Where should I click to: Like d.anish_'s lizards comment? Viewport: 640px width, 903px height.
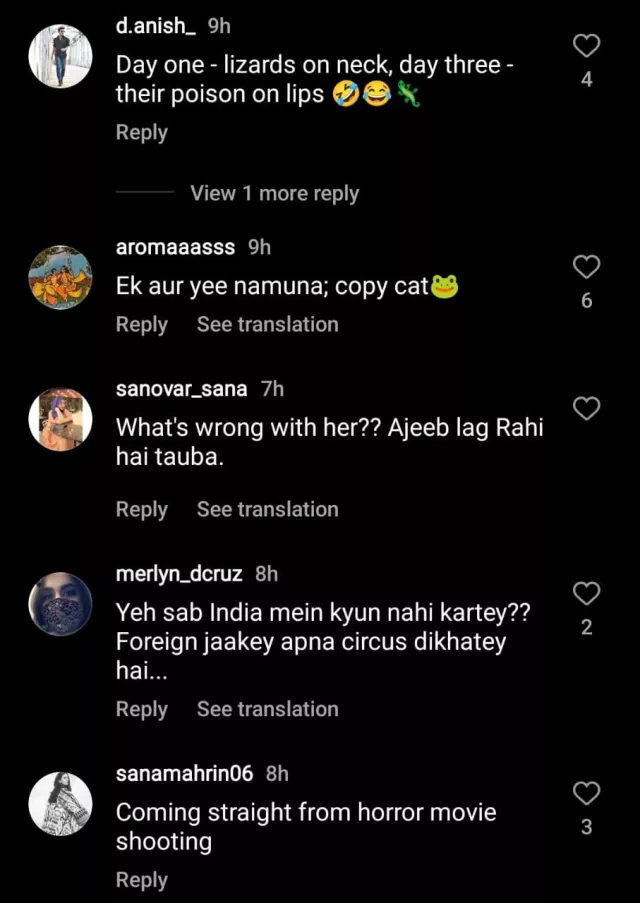coord(587,46)
